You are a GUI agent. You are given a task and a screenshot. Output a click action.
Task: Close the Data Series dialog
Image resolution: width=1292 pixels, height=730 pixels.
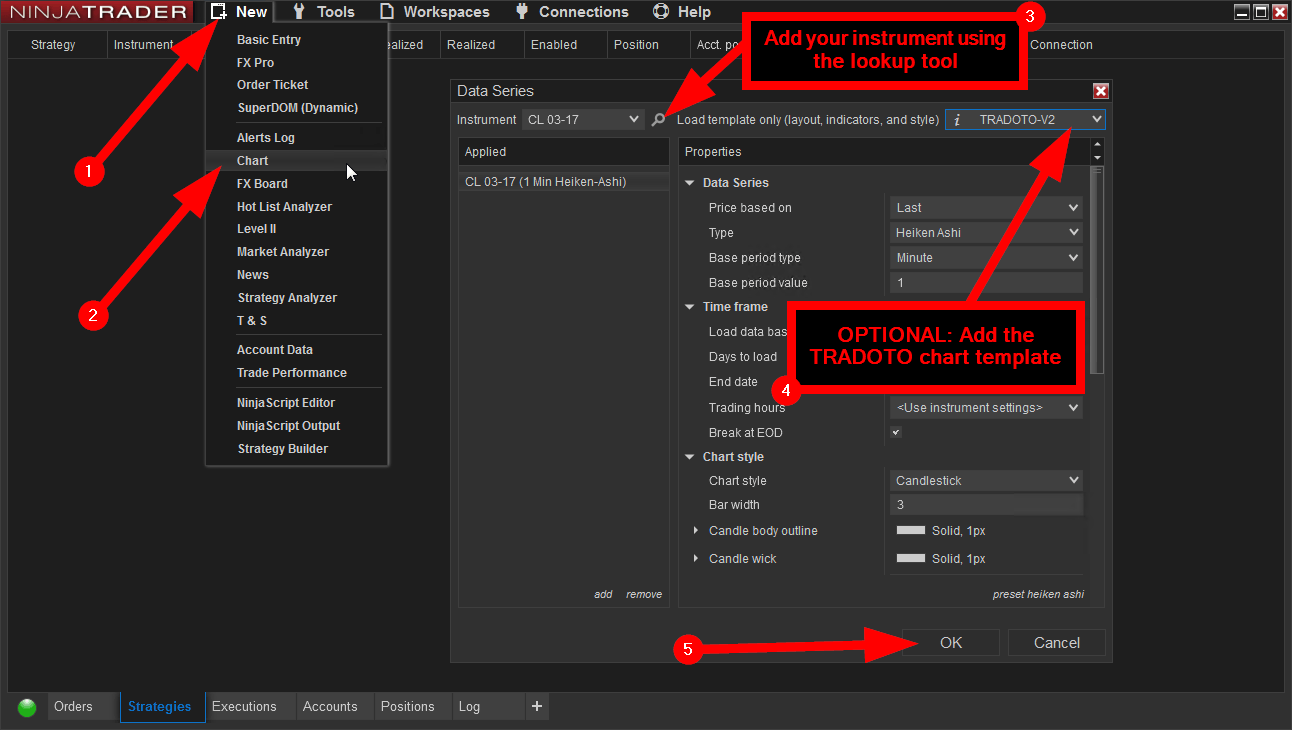point(1100,91)
